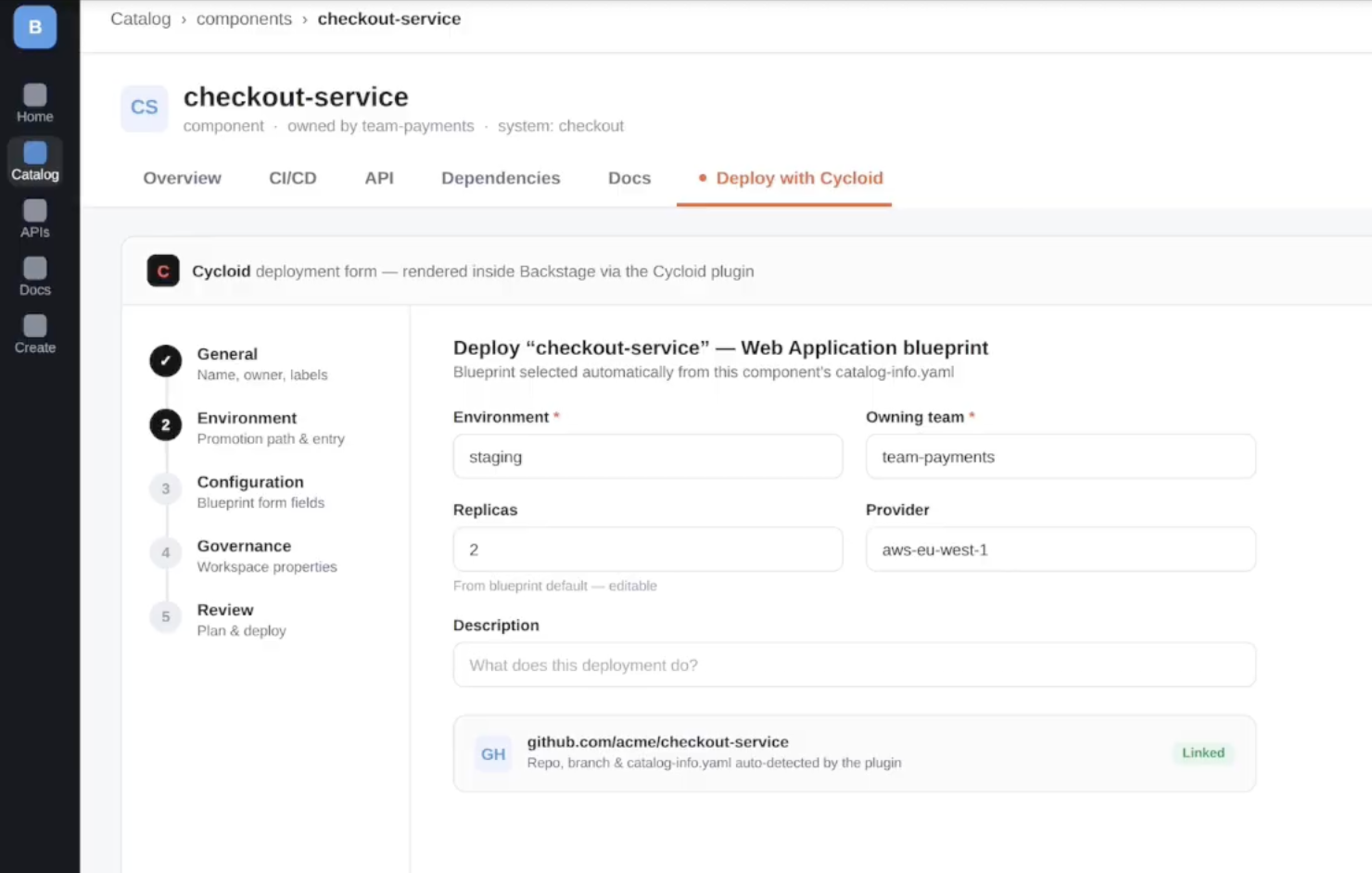Click 'Promotion path & entry' subtitle
This screenshot has width=1372, height=873.
pos(271,438)
